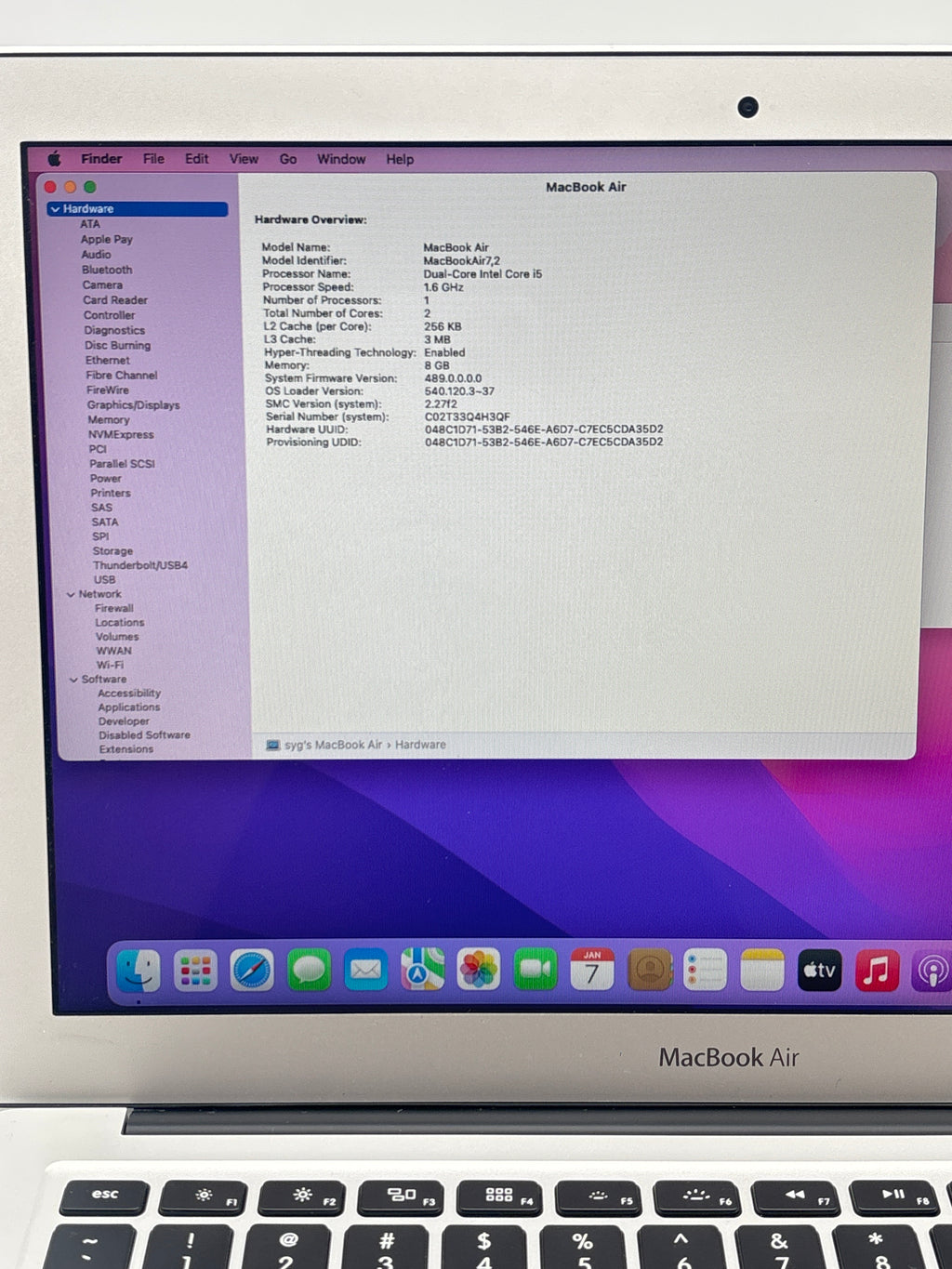Select Apple Pay in sidebar
The image size is (952, 1269).
click(107, 239)
